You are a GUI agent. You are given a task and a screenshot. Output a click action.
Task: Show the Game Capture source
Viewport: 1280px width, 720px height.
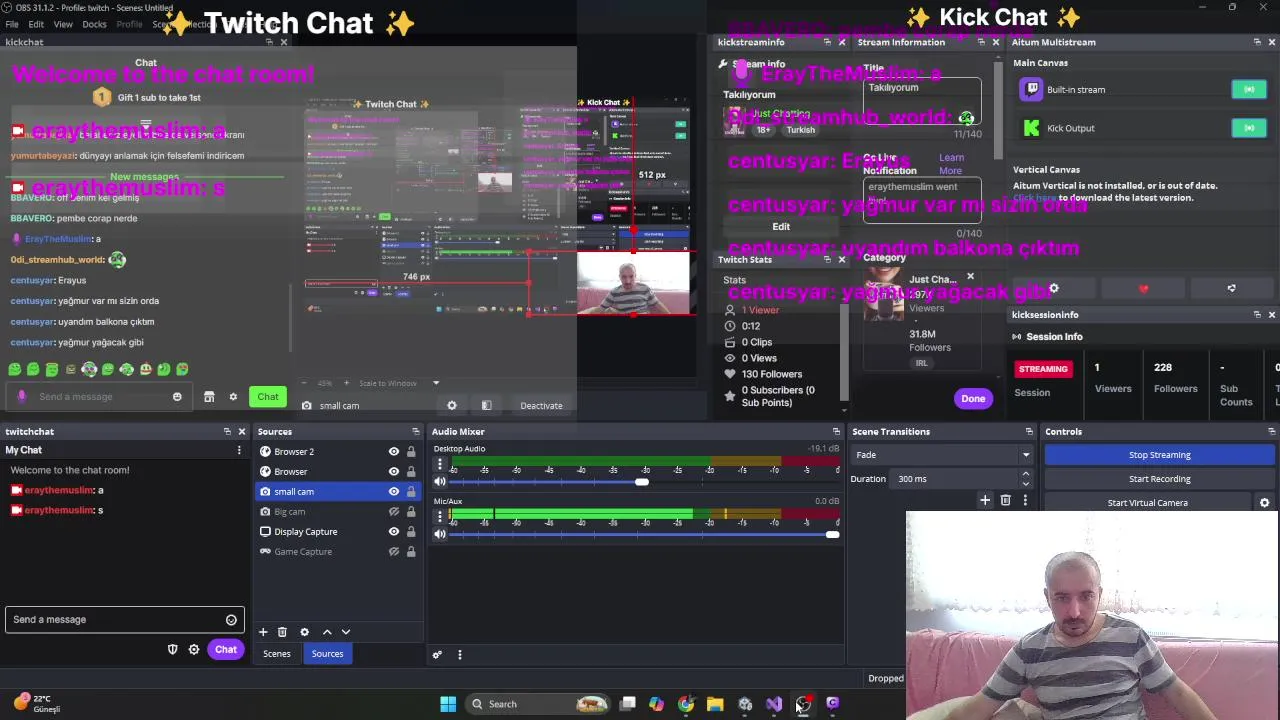[394, 552]
